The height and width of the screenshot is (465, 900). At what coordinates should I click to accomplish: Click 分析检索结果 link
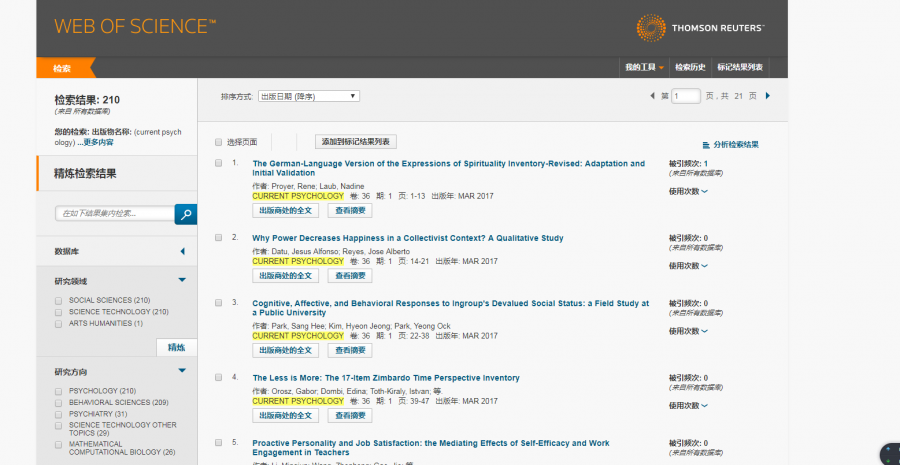point(736,145)
